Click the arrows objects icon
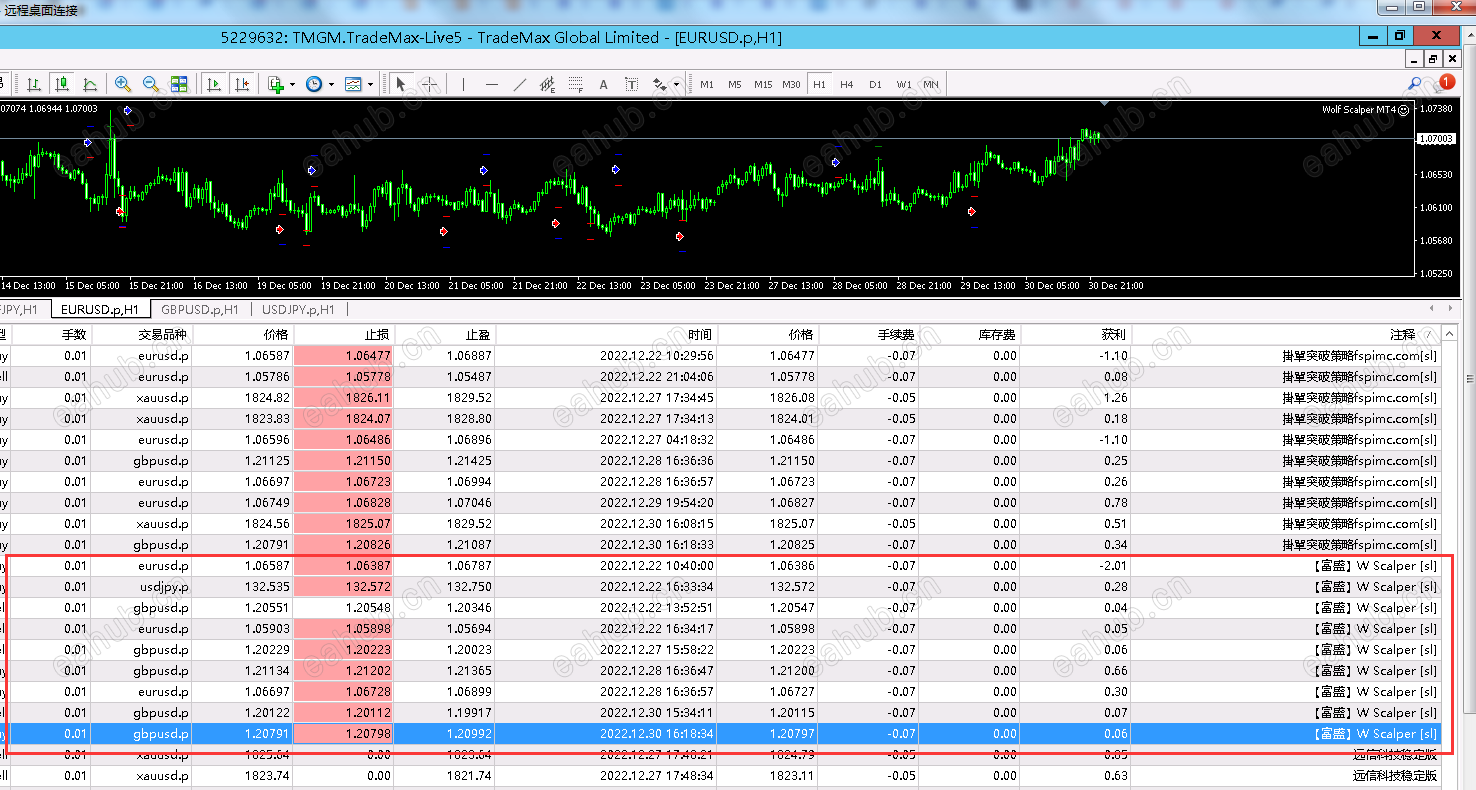1476x790 pixels. point(659,84)
